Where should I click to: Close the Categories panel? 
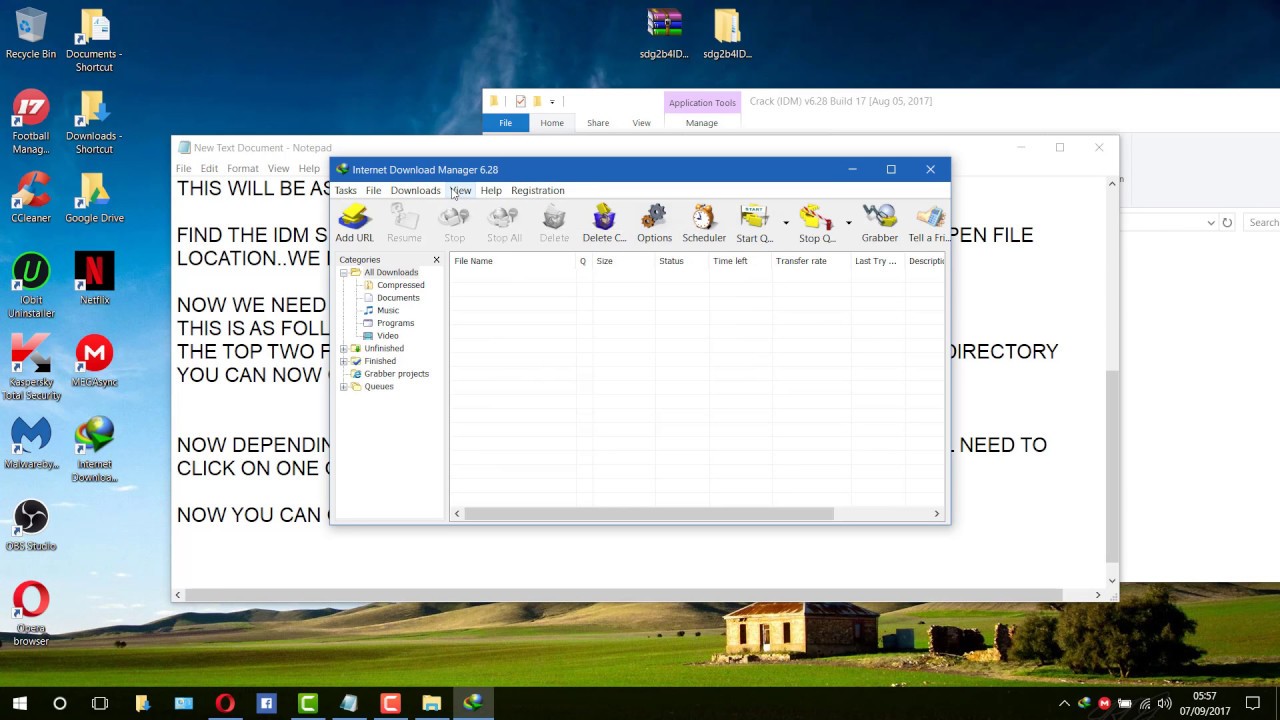[436, 260]
